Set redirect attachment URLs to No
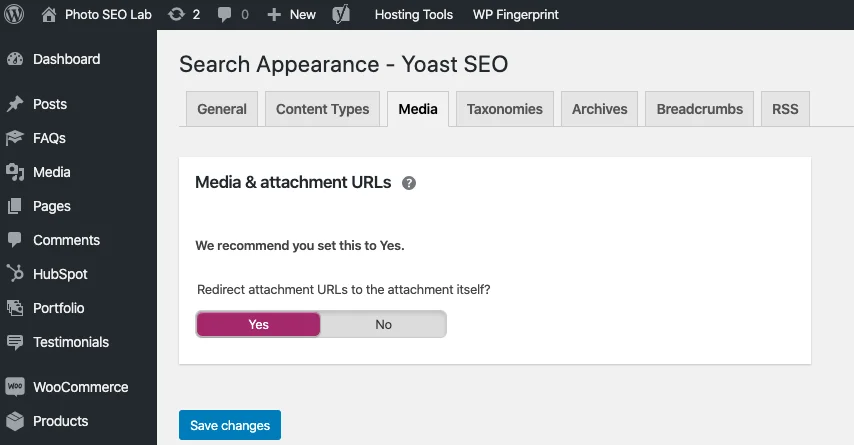The width and height of the screenshot is (854, 445). [383, 324]
